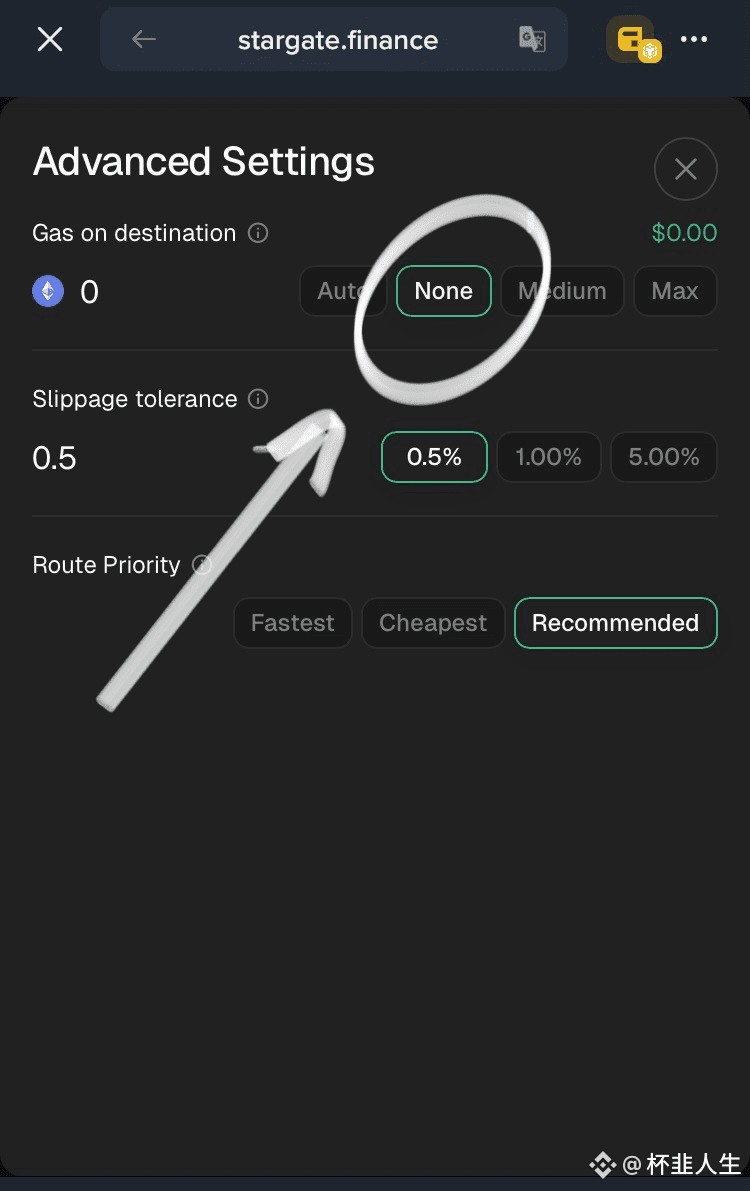The width and height of the screenshot is (750, 1191).
Task: Choose Cheapest route priority
Action: (433, 623)
